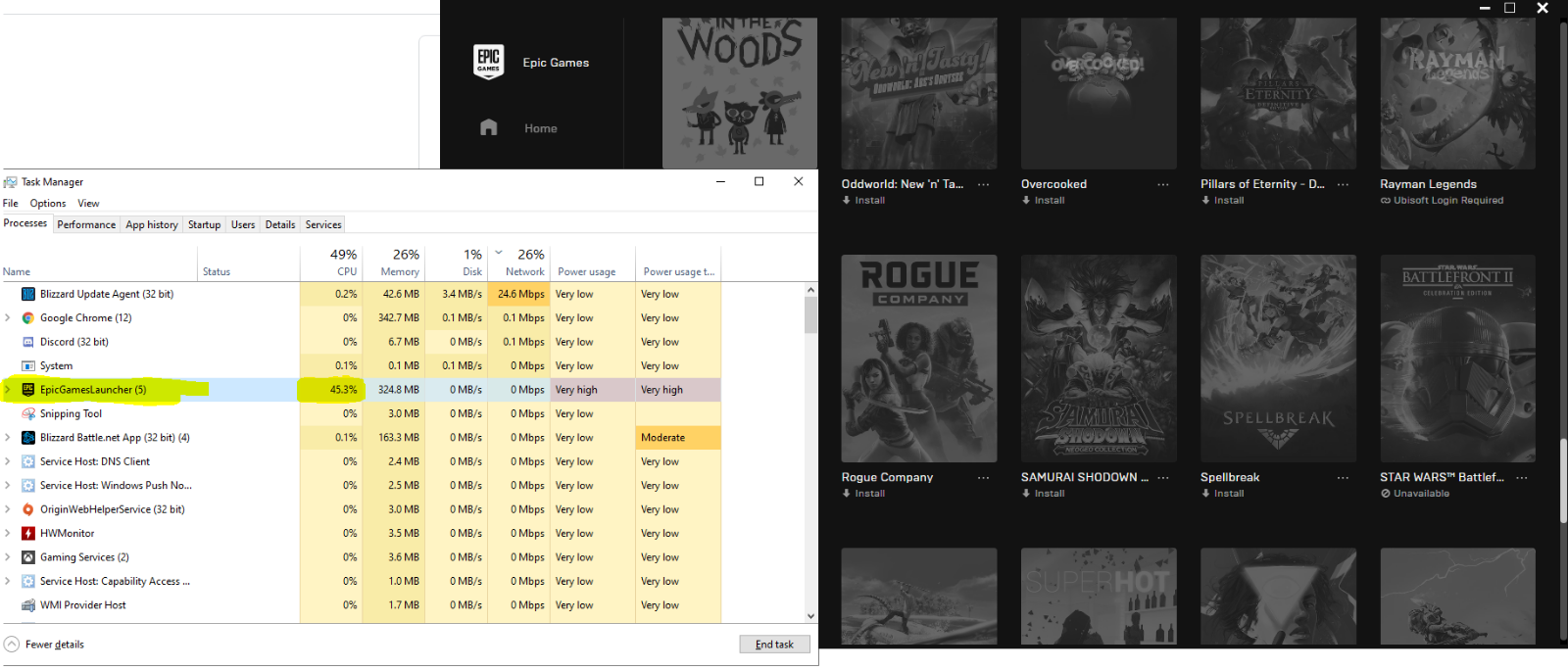Screen dimensions: 1568x671
Task: Switch to the Performance tab
Action: [x=86, y=224]
